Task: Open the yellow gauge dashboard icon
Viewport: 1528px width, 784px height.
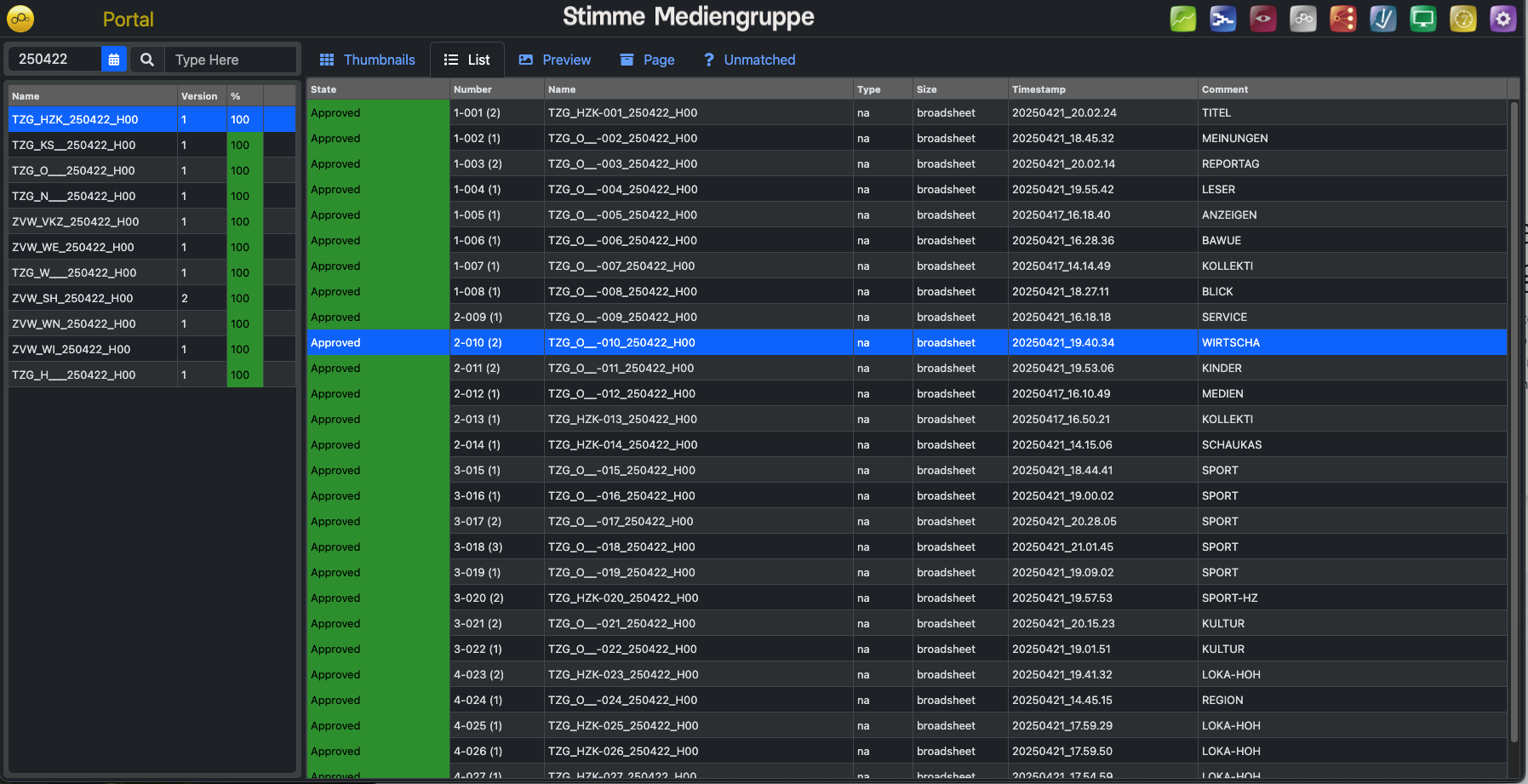Action: 1462,19
